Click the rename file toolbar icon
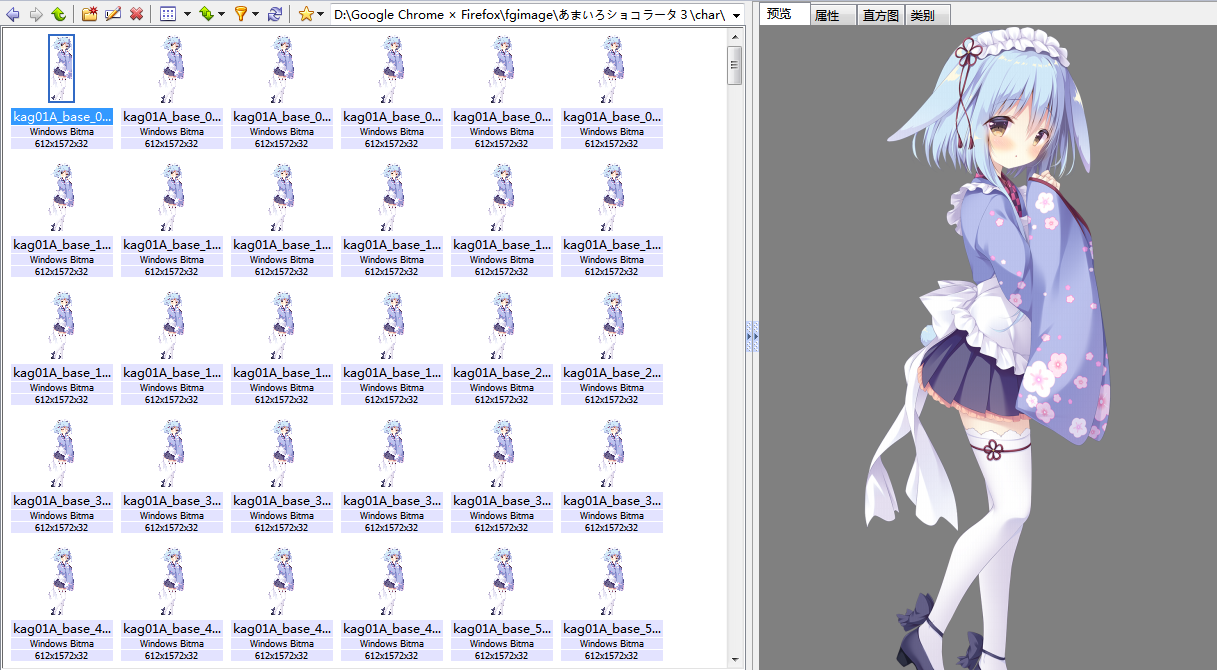This screenshot has height=670, width=1217. (x=113, y=15)
